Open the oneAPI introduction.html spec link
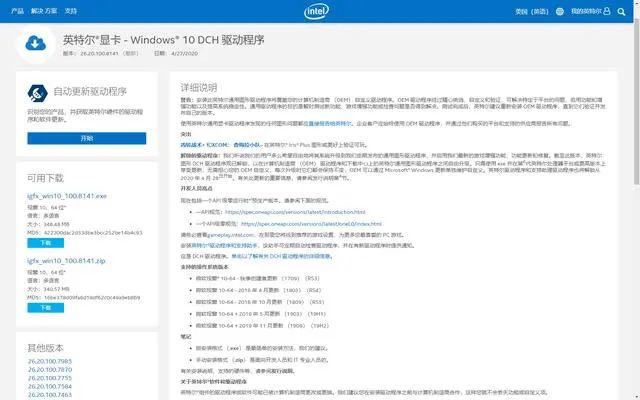Image resolution: width=640 pixels, height=400 pixels. 295,212
